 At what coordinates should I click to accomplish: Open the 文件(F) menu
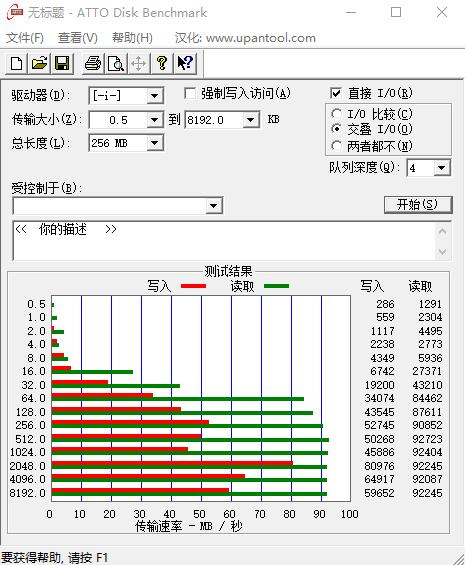click(x=25, y=37)
